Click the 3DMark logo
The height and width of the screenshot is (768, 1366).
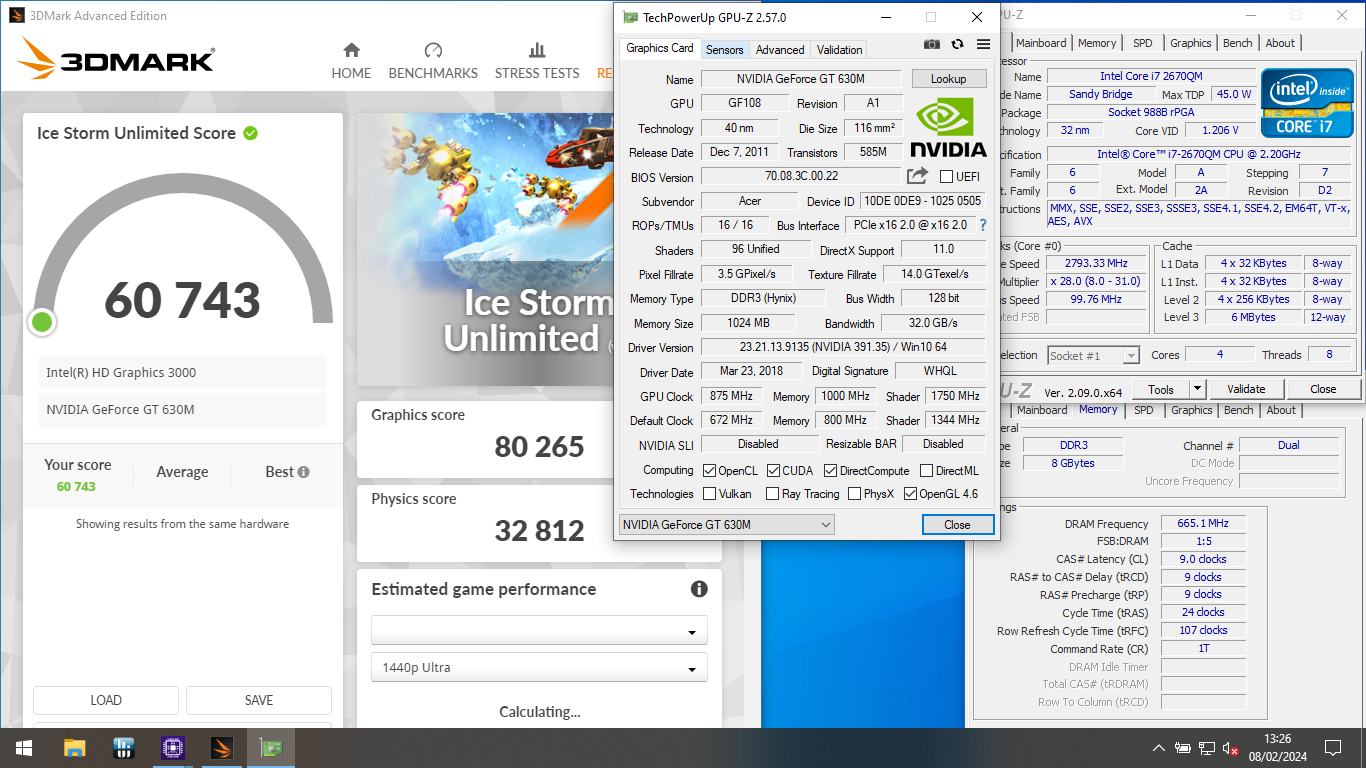coord(116,60)
